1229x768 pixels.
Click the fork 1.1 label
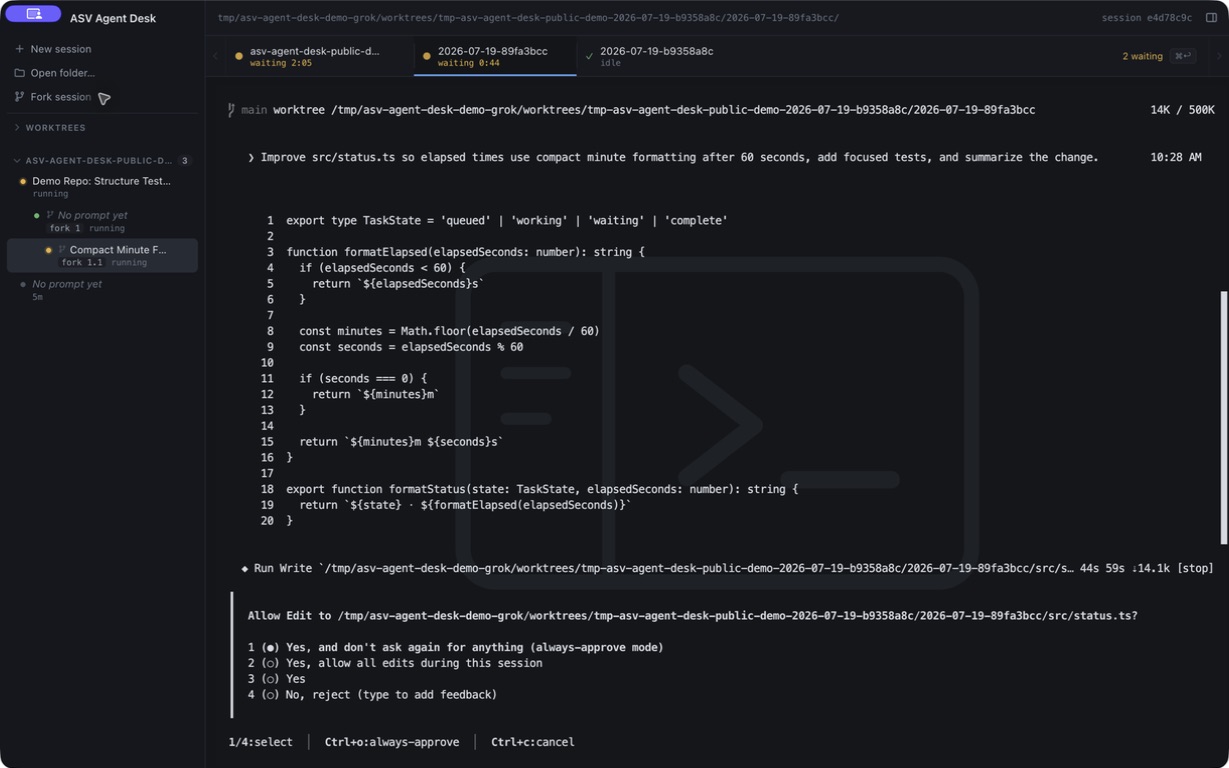pyautogui.click(x=82, y=263)
